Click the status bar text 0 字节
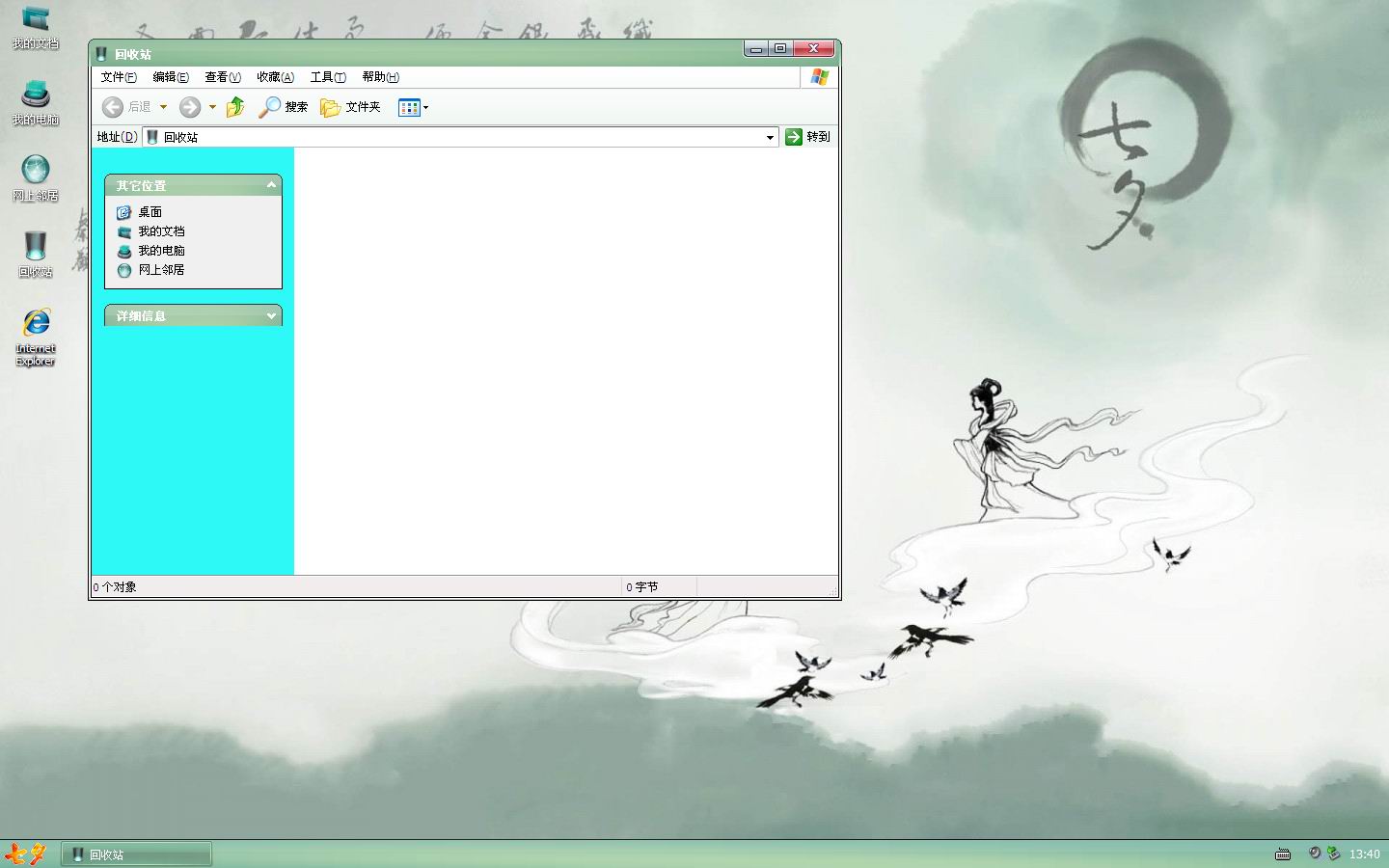The image size is (1389, 868). tap(641, 586)
